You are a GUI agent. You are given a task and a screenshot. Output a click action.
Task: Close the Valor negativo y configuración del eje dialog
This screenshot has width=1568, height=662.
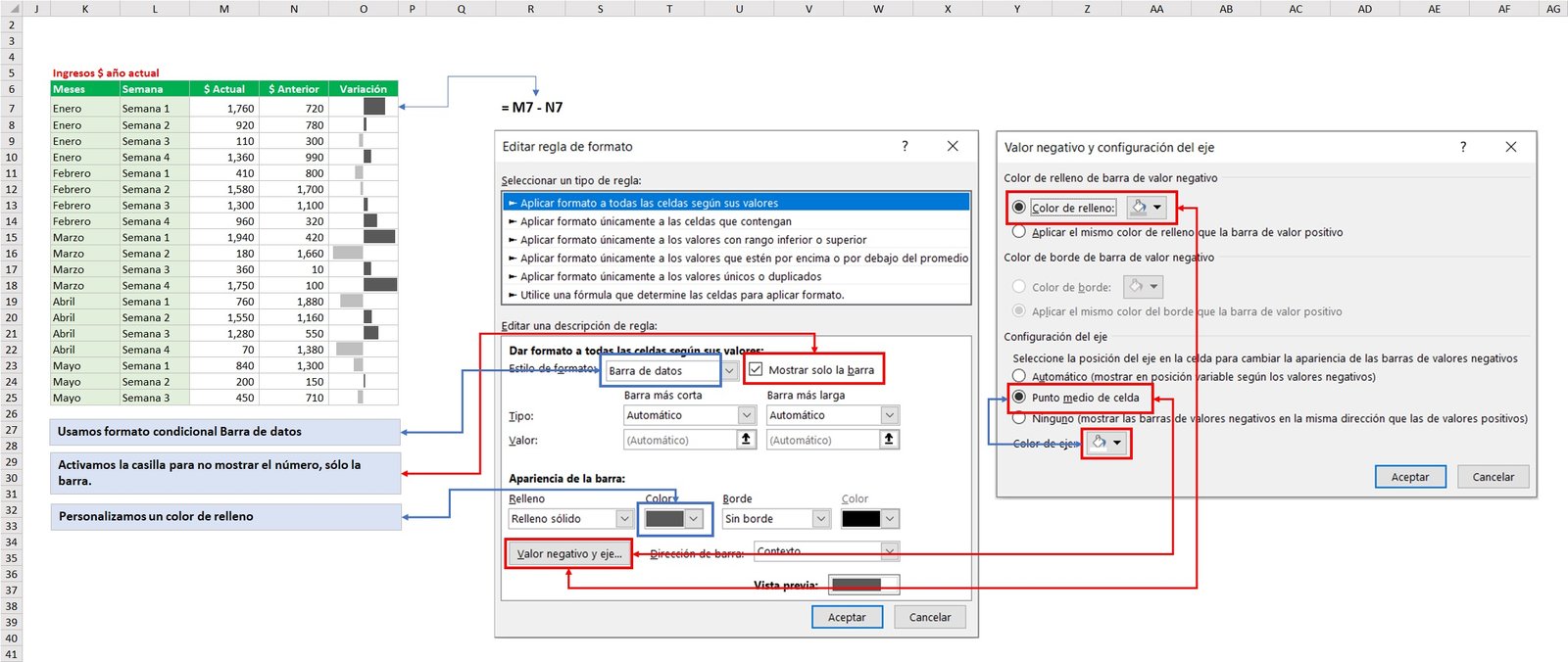(x=1511, y=147)
